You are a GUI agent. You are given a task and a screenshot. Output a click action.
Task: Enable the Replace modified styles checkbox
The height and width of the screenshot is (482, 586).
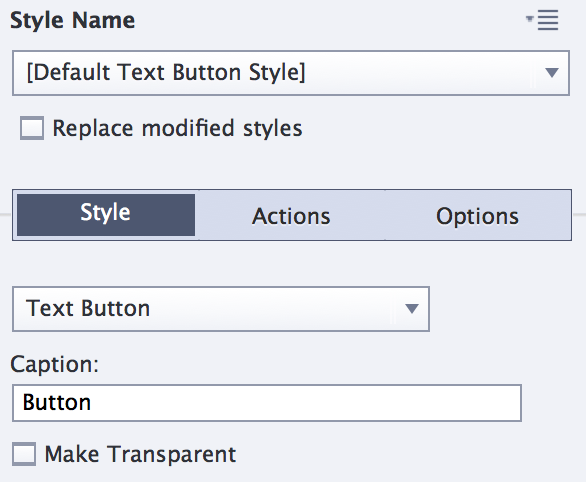(32, 128)
